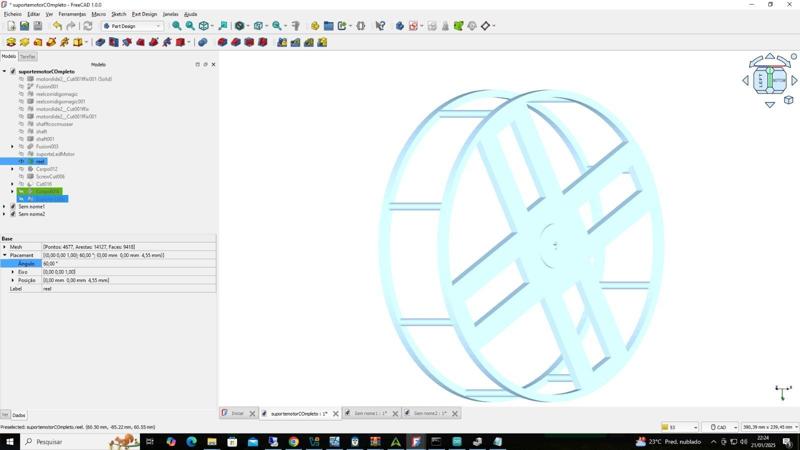
Task: Expand the Corpo012 tree node
Action: pos(12,169)
